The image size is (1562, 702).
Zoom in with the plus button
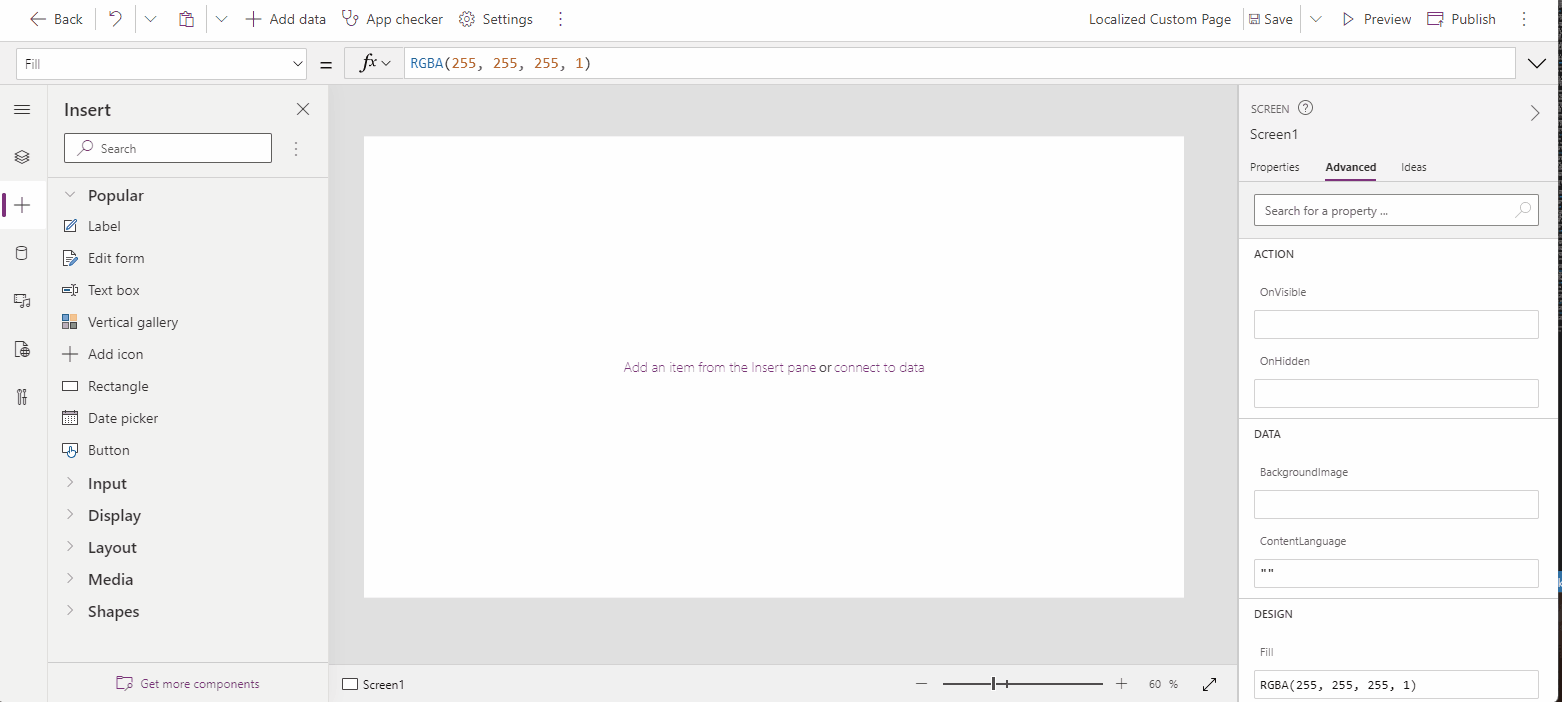1121,684
